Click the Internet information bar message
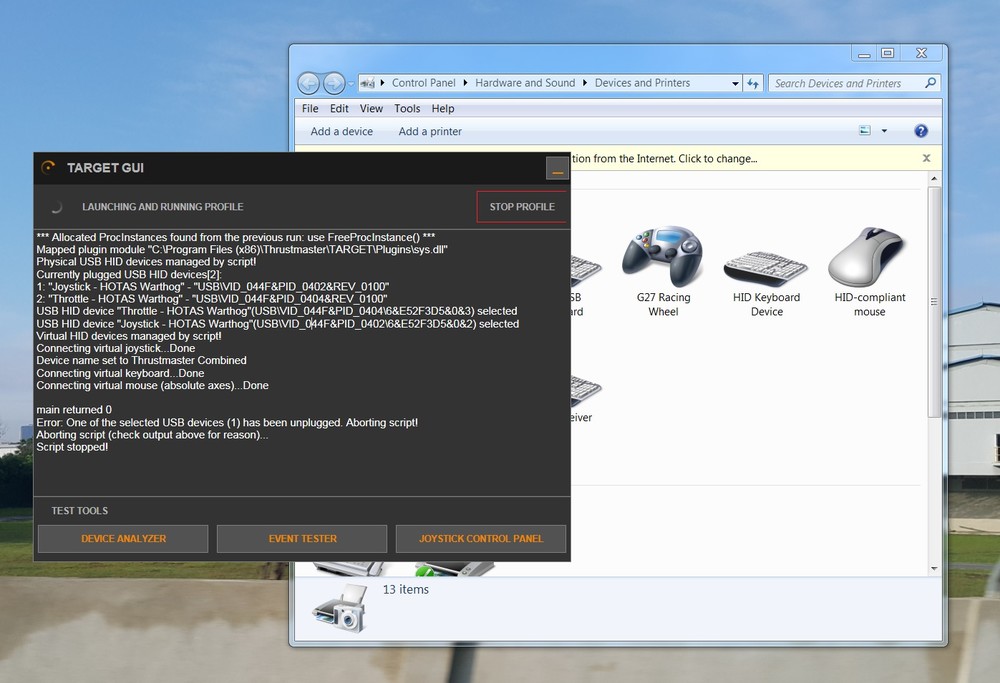This screenshot has width=1000, height=683. [x=664, y=159]
